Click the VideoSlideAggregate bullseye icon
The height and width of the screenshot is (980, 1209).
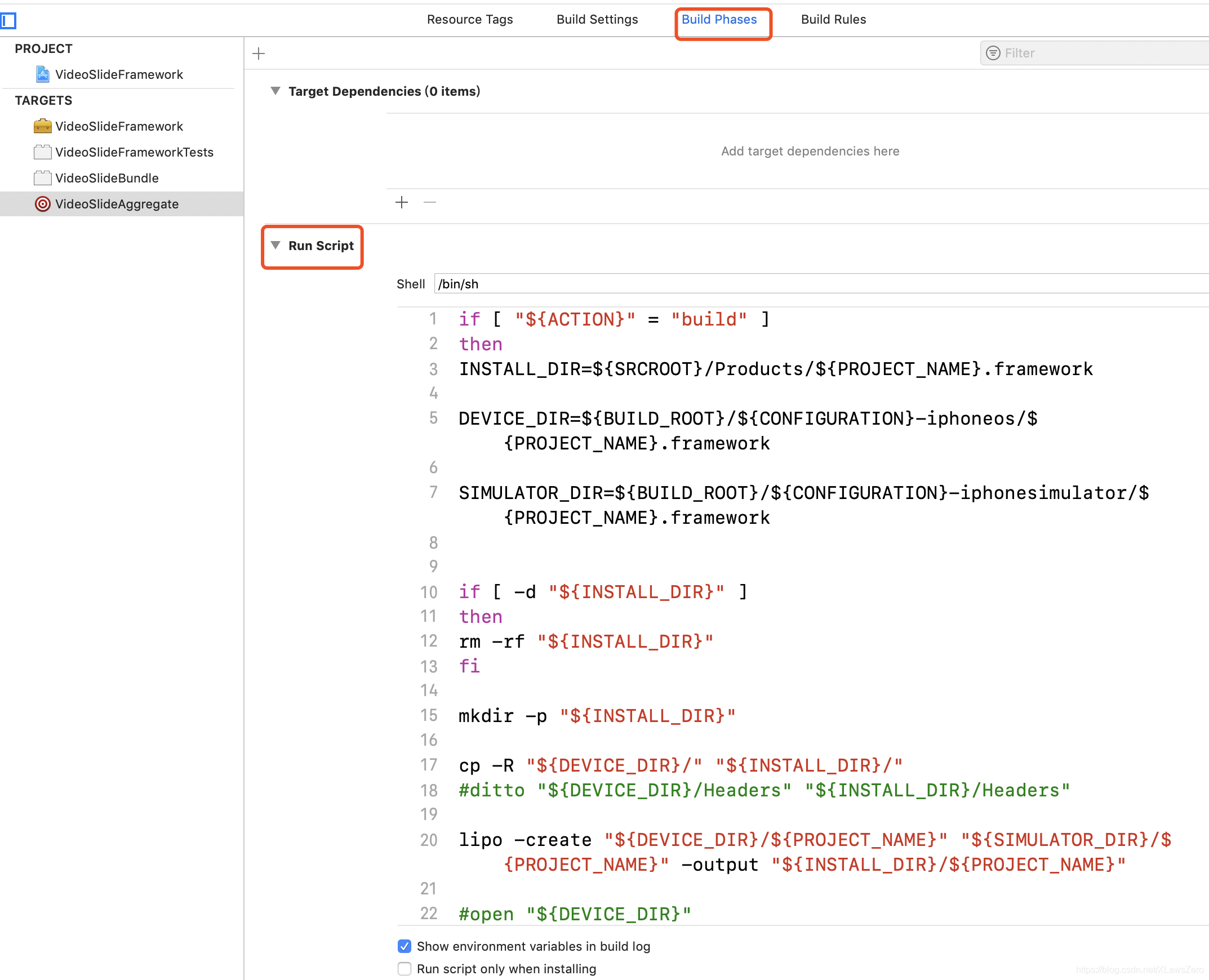click(42, 204)
